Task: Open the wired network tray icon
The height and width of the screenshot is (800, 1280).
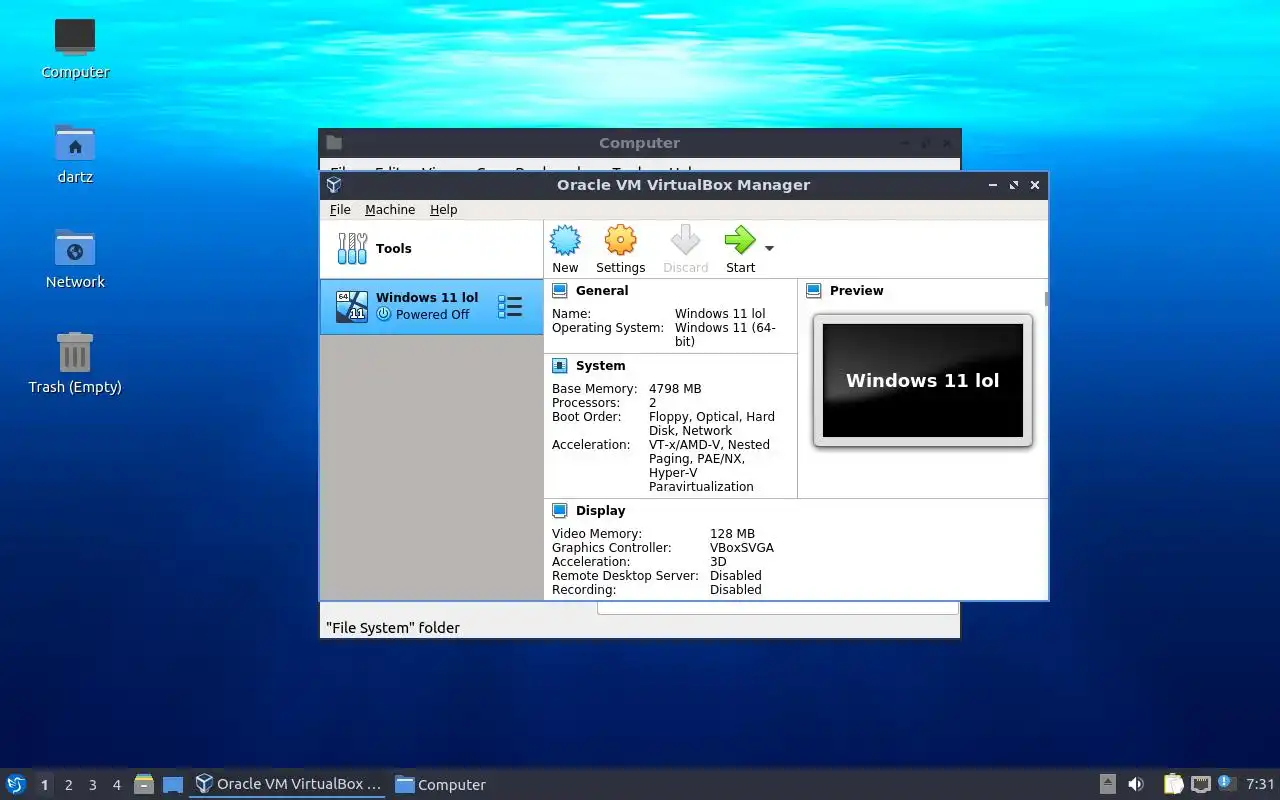Action: coord(1200,784)
